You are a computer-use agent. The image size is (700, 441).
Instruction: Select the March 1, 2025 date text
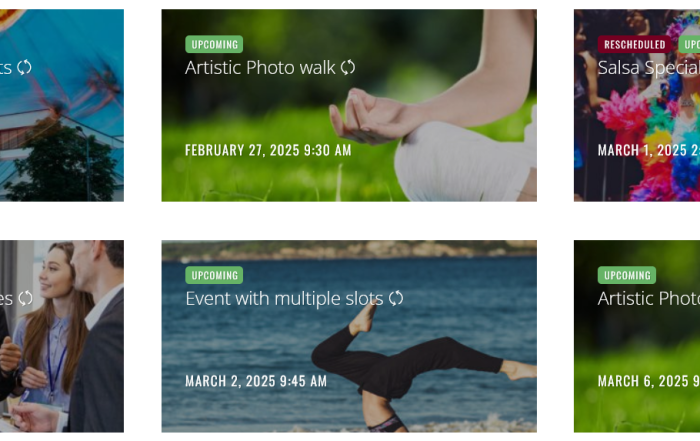pyautogui.click(x=649, y=150)
